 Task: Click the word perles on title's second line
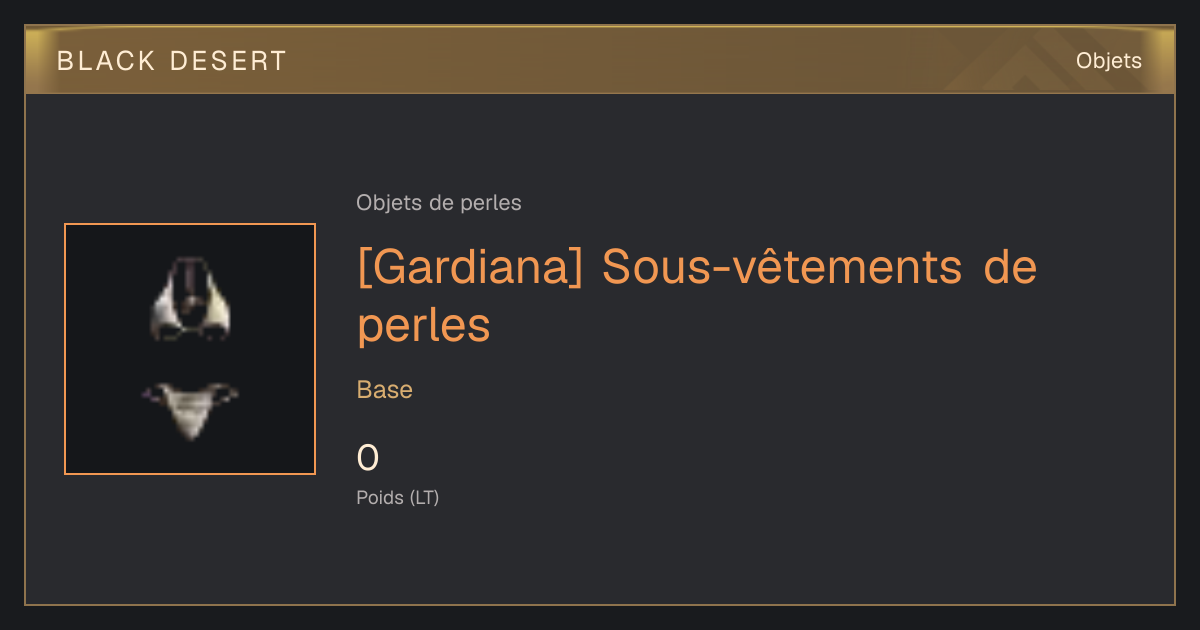[x=424, y=327]
